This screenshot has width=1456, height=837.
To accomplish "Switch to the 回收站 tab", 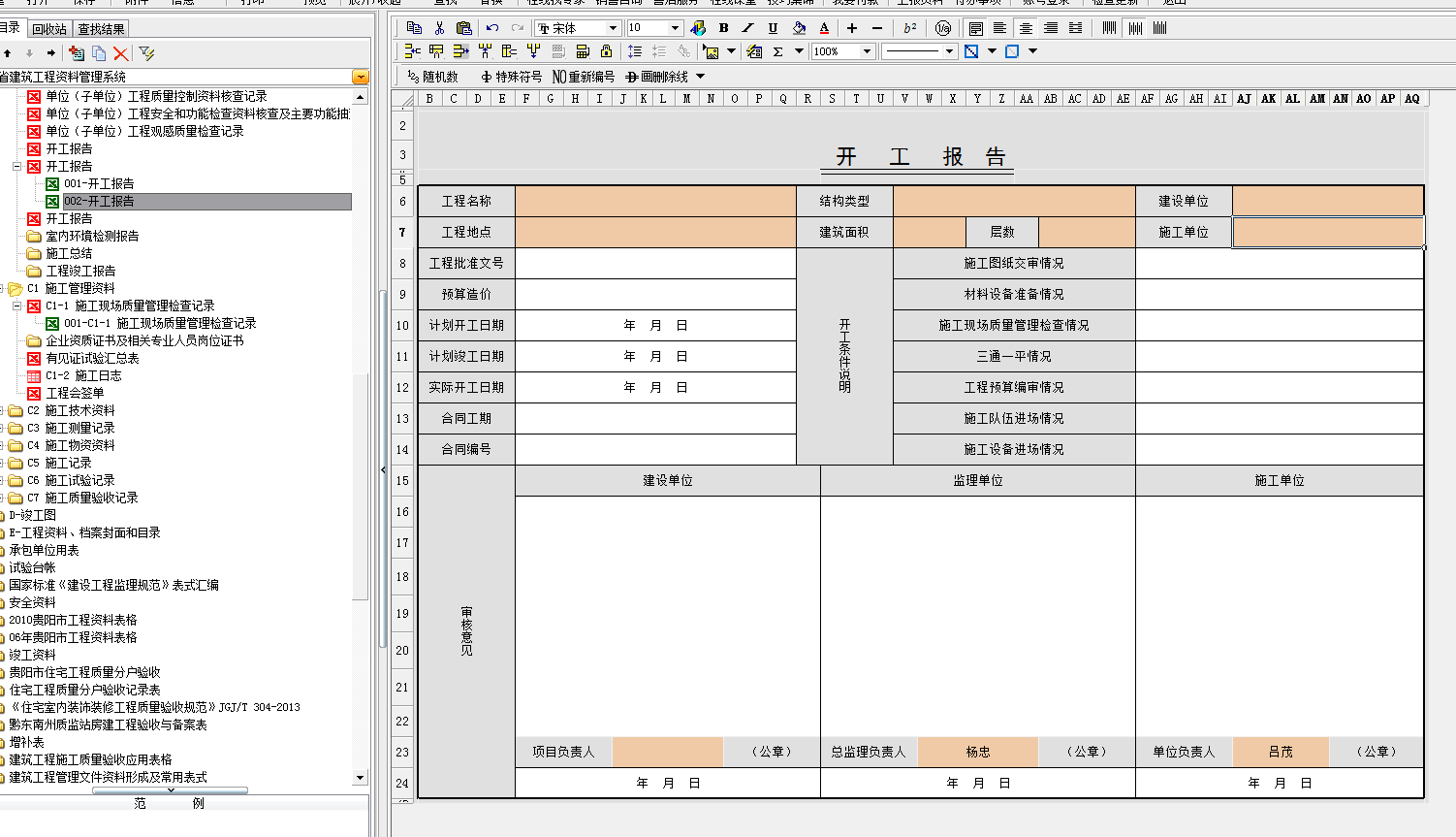I will pos(49,29).
